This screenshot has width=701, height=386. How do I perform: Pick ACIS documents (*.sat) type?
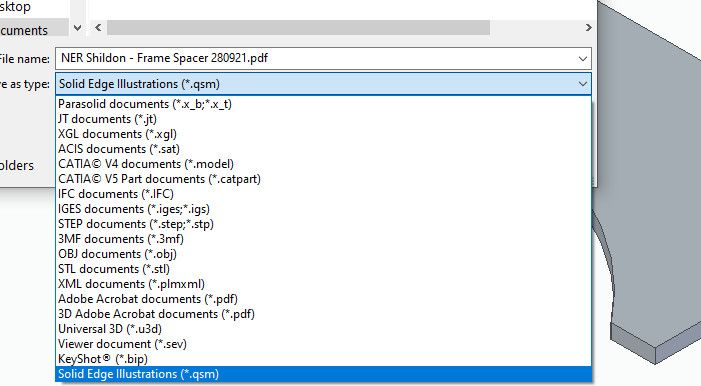tap(323, 149)
